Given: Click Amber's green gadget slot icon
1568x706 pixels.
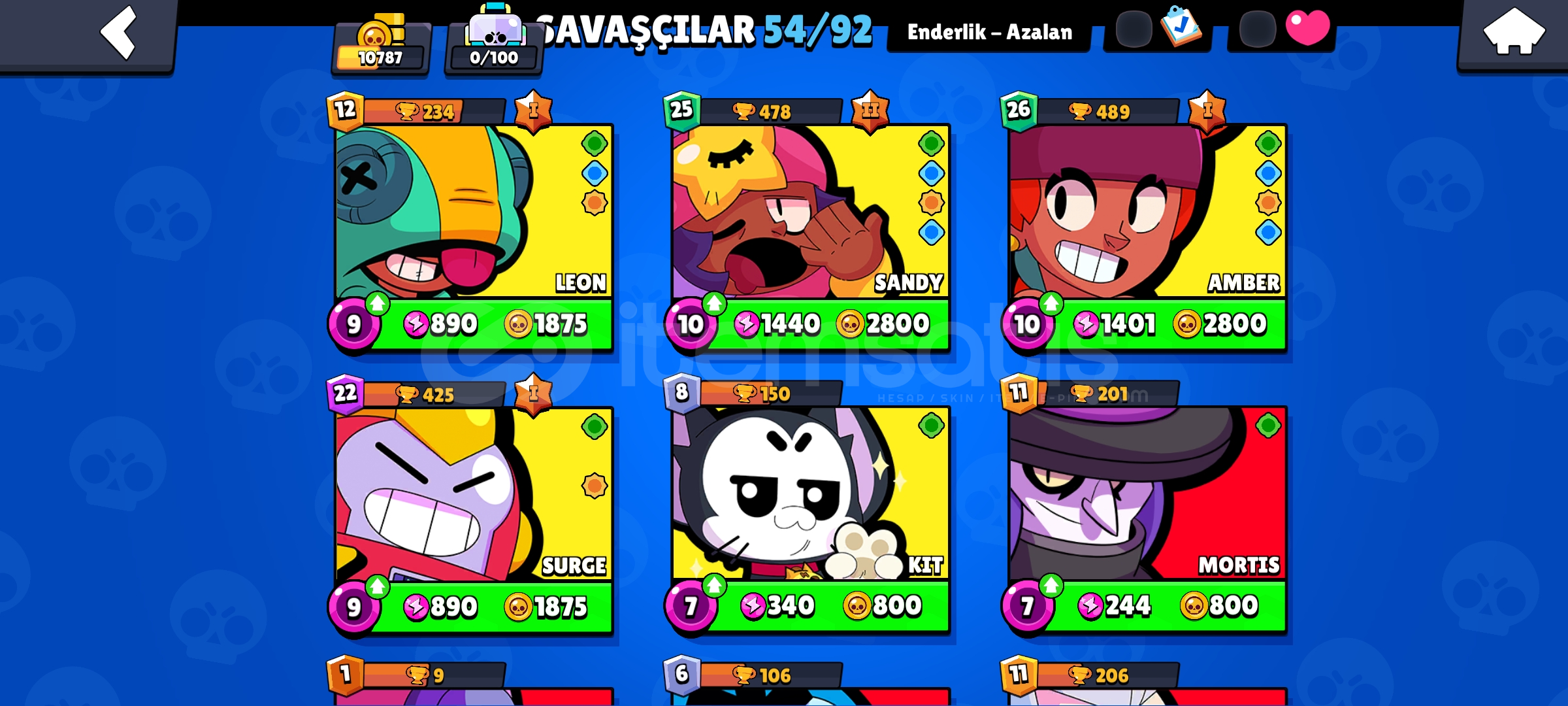Looking at the screenshot, I should coord(1268,143).
